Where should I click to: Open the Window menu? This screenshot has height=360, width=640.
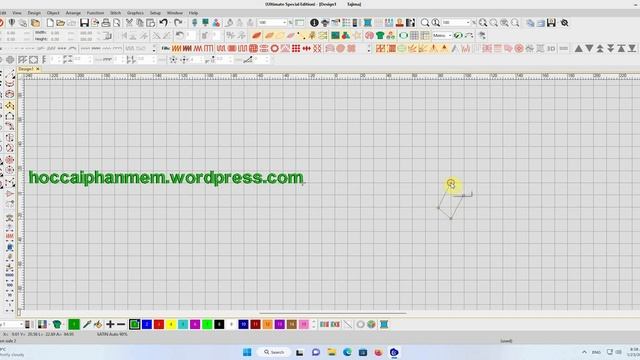(175, 13)
